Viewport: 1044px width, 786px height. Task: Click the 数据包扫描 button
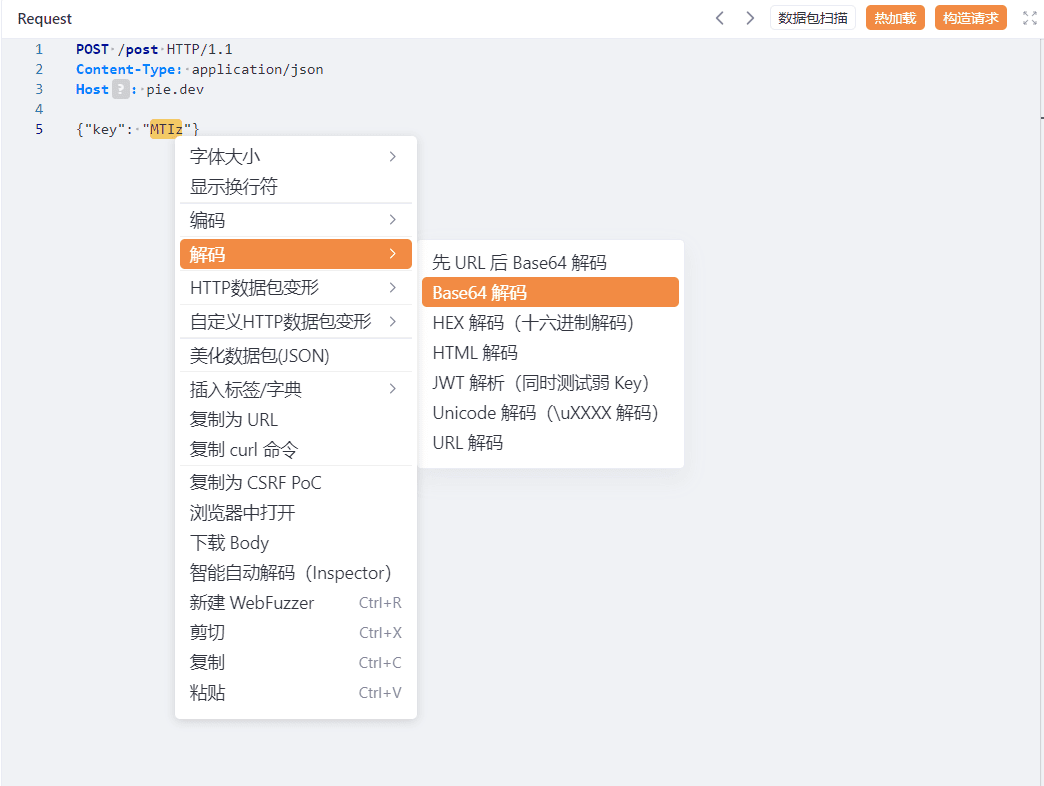812,18
